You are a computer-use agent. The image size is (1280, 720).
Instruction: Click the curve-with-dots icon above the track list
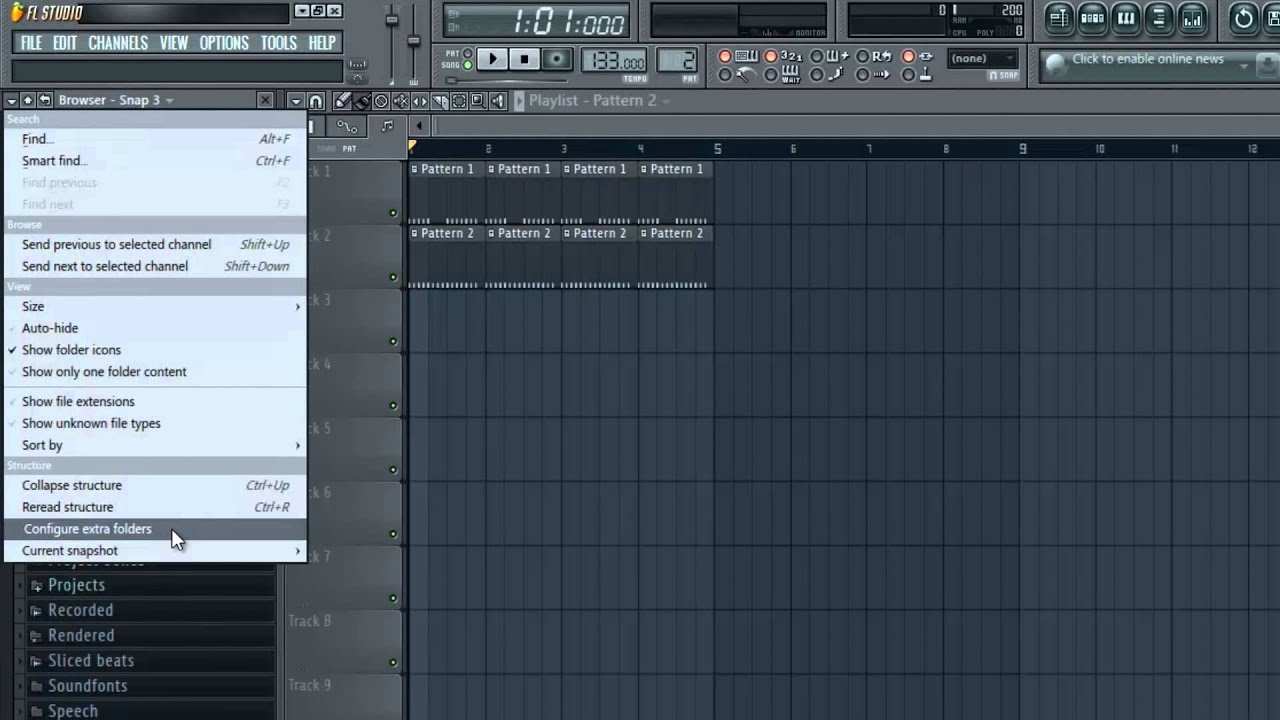click(x=347, y=126)
